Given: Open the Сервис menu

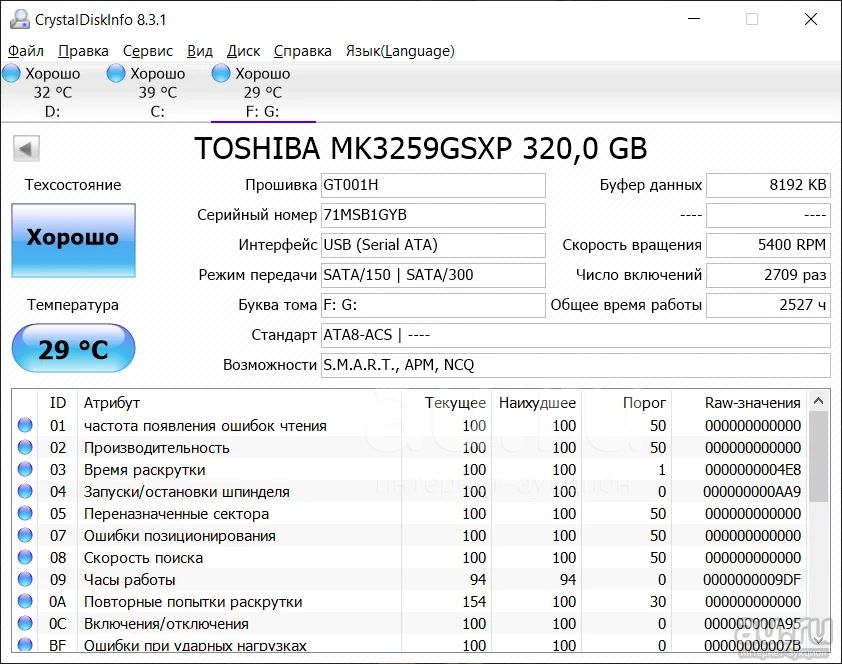Looking at the screenshot, I should (x=148, y=51).
